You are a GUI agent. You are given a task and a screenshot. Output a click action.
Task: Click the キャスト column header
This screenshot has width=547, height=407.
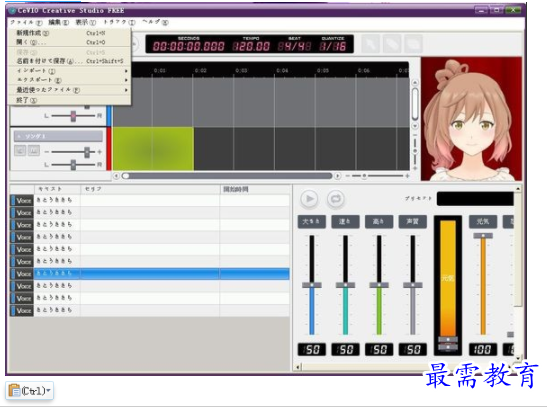57,189
